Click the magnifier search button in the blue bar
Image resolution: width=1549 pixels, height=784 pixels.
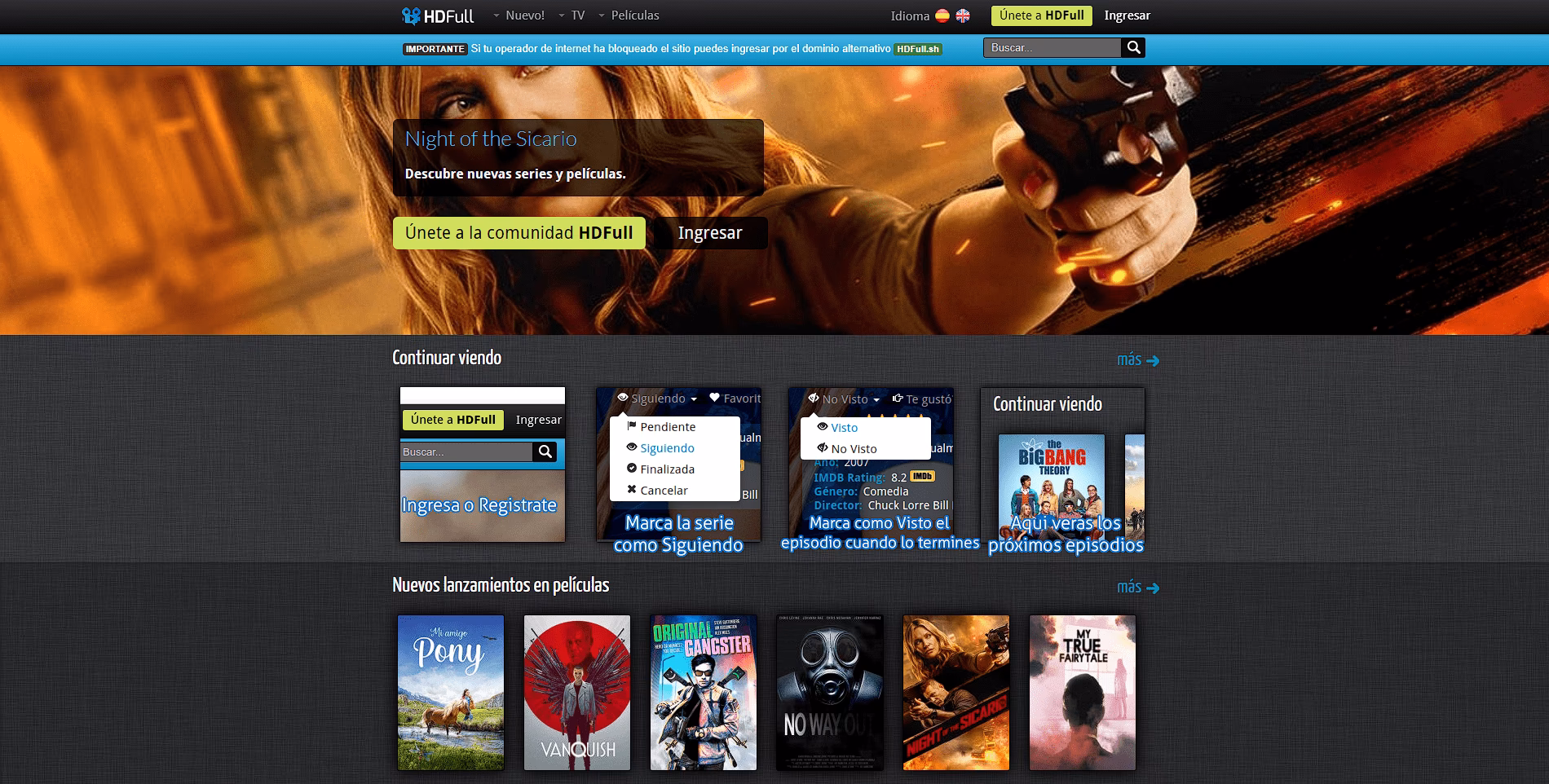tap(1133, 48)
